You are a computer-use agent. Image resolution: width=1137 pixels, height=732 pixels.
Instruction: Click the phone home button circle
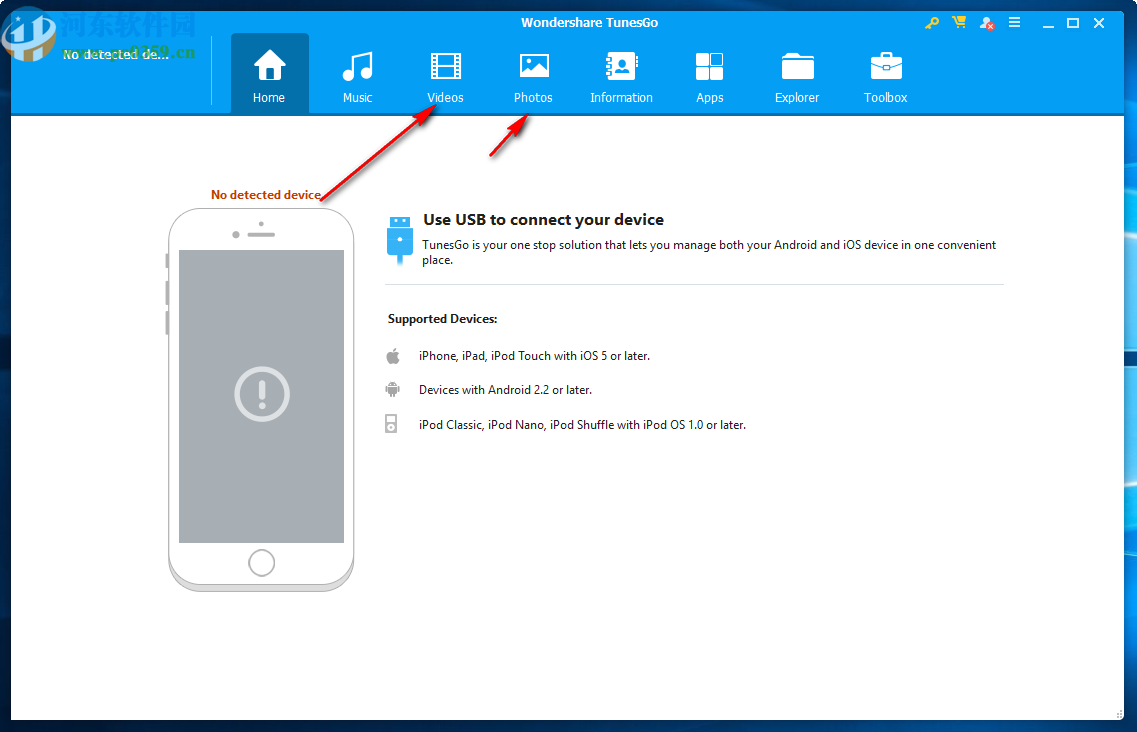coord(262,562)
